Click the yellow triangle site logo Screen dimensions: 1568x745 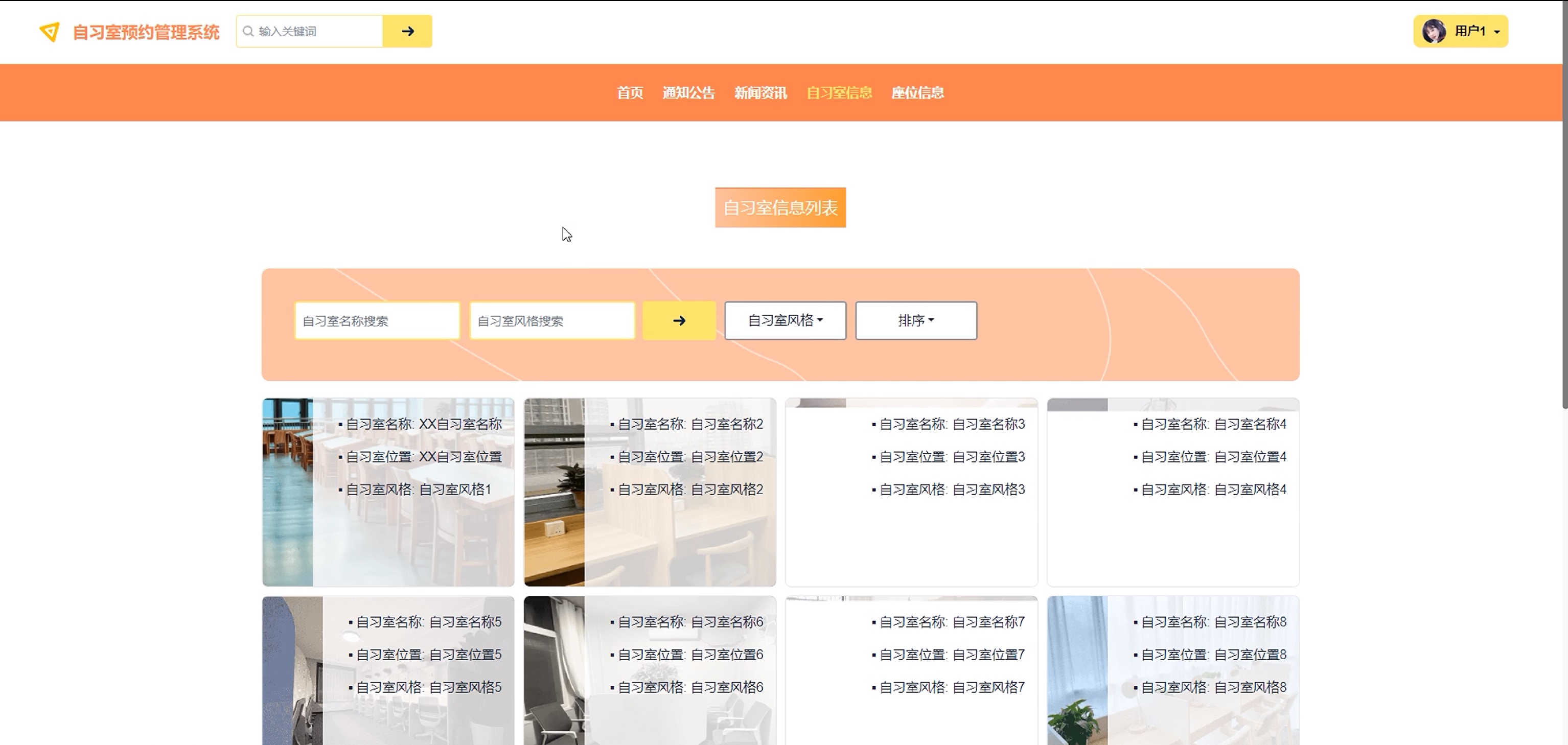click(49, 31)
